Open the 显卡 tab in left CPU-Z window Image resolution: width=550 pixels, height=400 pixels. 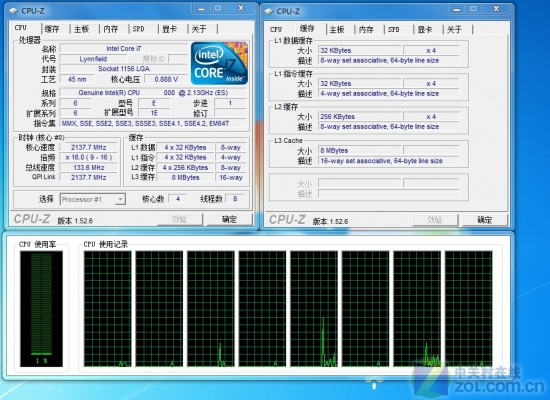[x=169, y=29]
